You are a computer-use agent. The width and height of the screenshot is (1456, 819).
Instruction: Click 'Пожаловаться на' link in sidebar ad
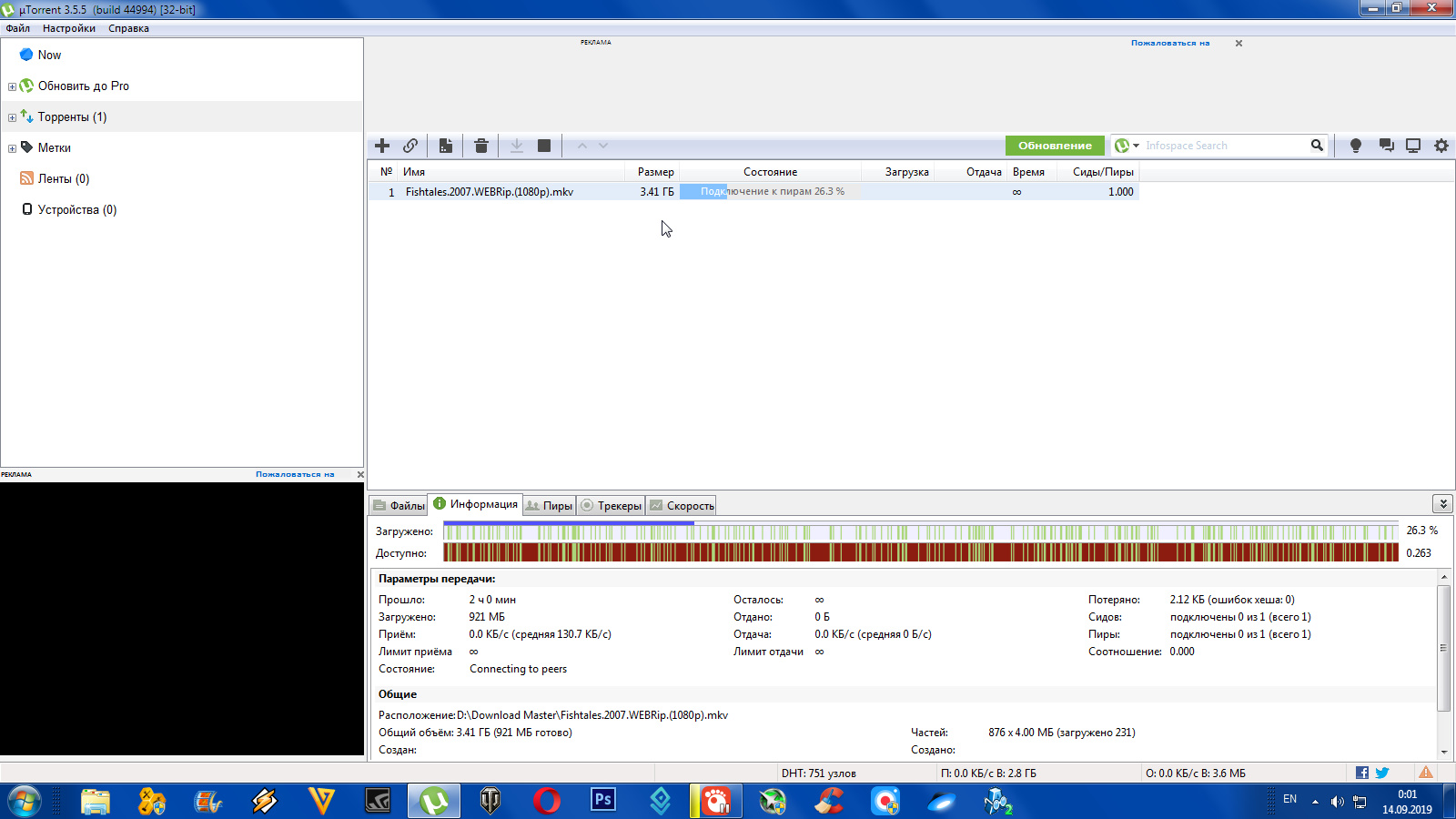(x=295, y=474)
